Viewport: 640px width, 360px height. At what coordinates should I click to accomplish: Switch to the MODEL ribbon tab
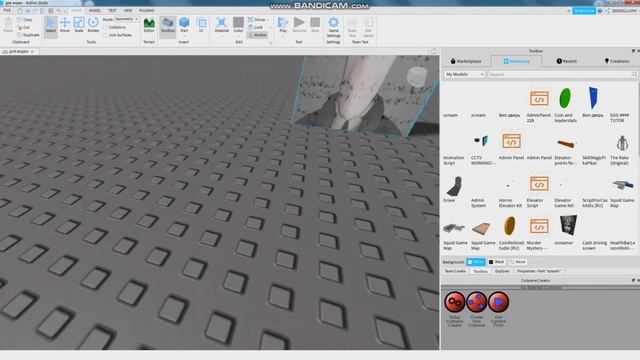pos(95,10)
